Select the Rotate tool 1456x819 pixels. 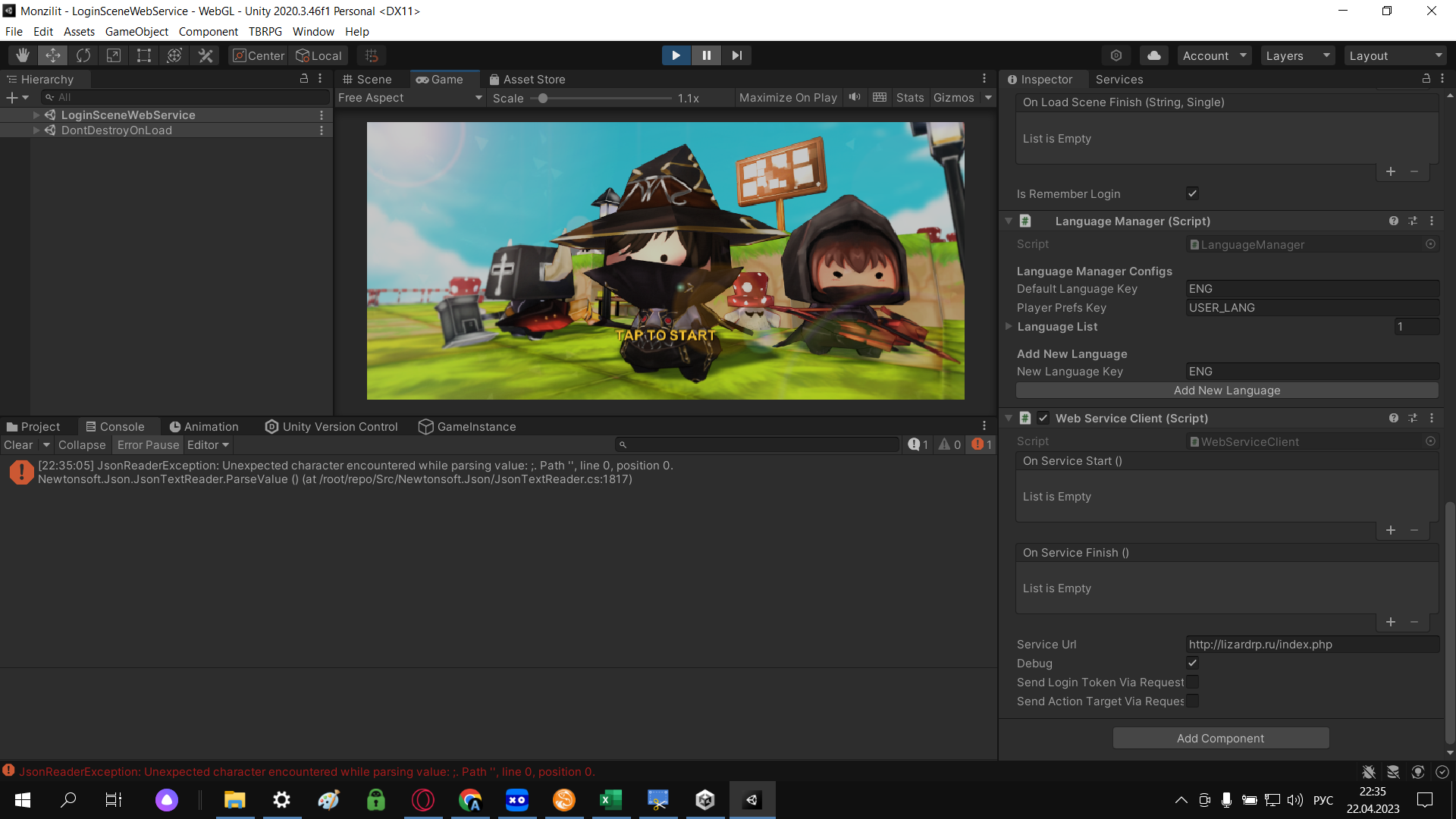(x=83, y=55)
